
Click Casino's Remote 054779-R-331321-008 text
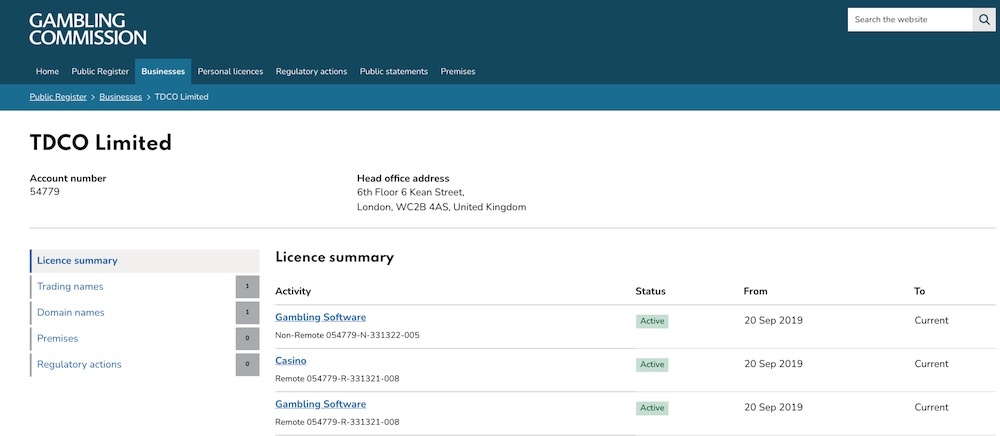pyautogui.click(x=337, y=379)
